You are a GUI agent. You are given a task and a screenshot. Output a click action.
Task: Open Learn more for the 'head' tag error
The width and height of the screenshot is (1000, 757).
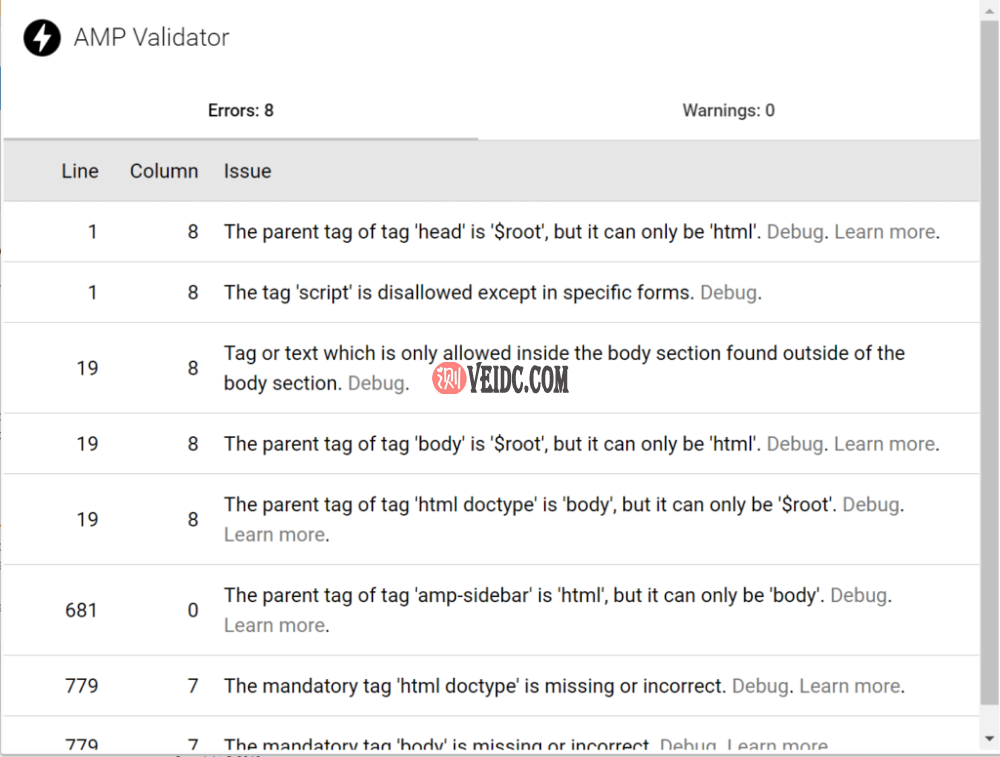click(x=884, y=232)
